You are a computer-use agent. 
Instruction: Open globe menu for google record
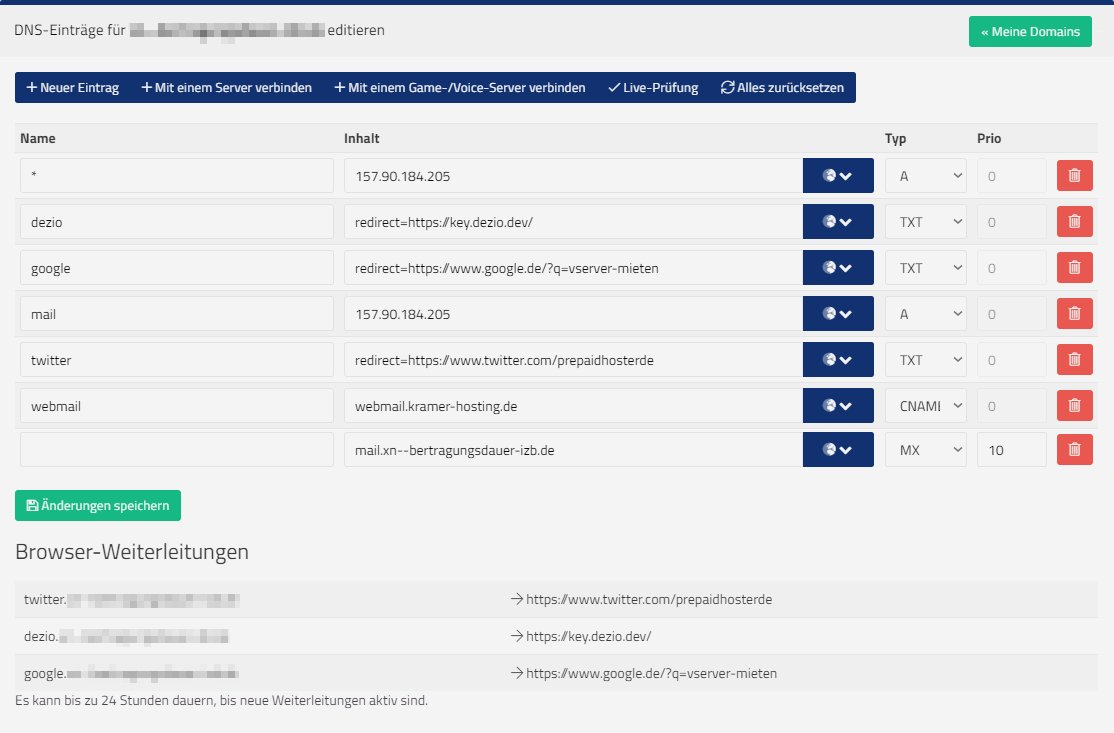838,268
